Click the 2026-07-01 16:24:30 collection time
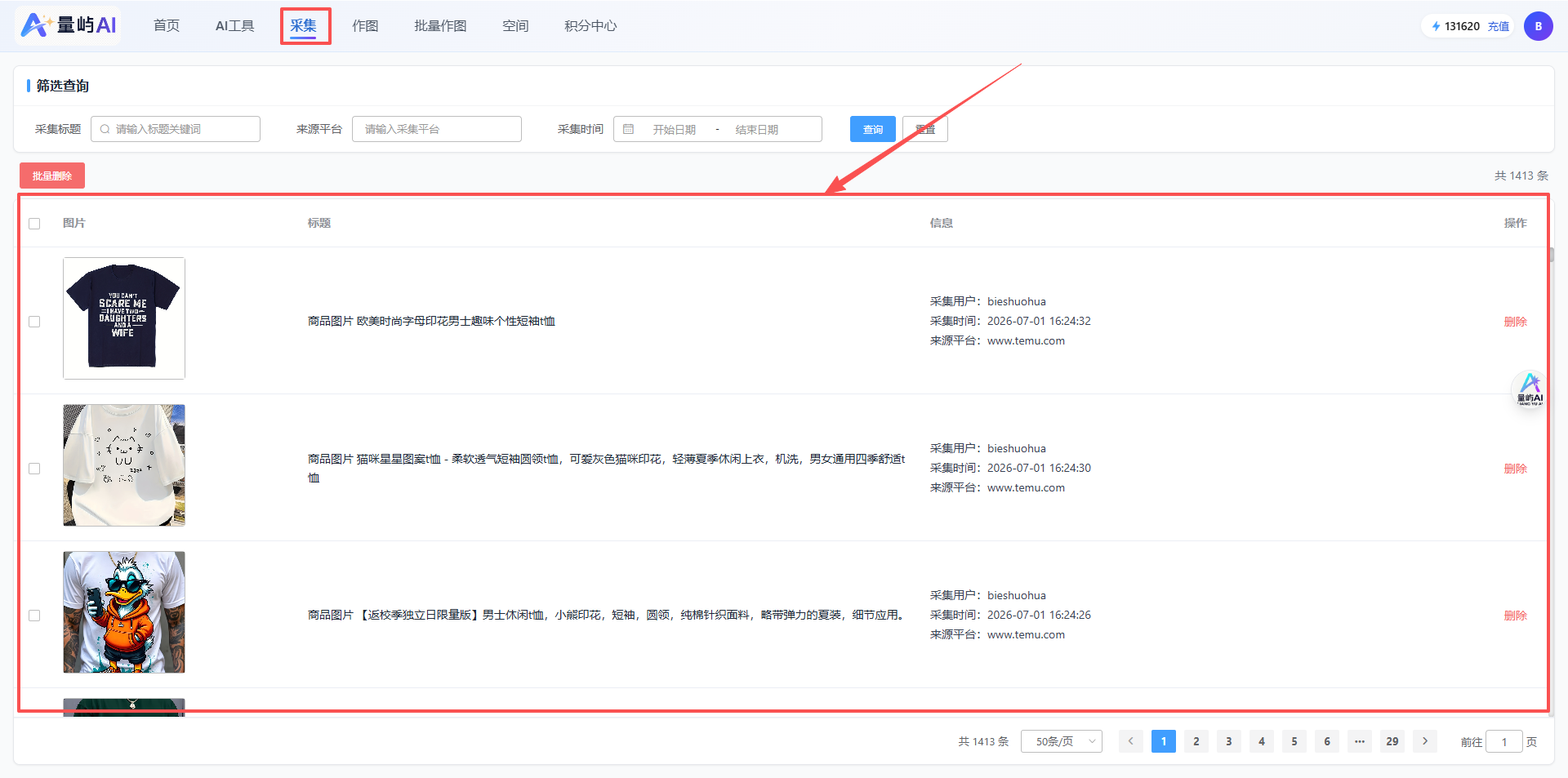Image resolution: width=1568 pixels, height=778 pixels. 1039,469
